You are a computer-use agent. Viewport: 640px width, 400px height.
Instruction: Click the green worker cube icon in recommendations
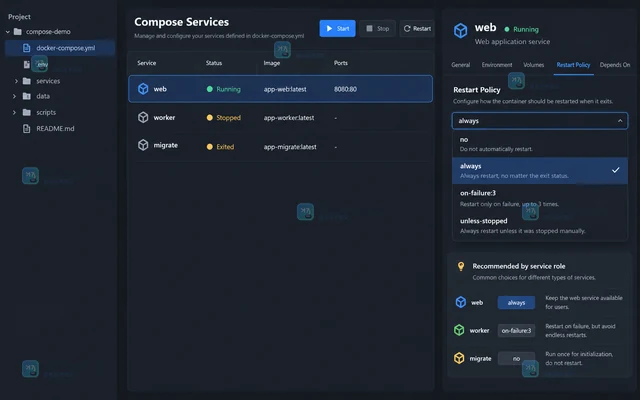coord(459,330)
